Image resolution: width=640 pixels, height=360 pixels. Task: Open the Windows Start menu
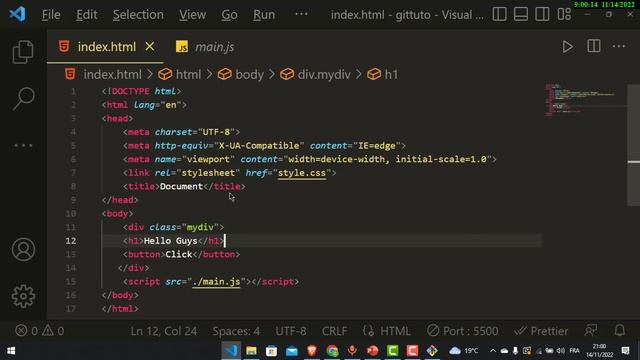coord(11,351)
